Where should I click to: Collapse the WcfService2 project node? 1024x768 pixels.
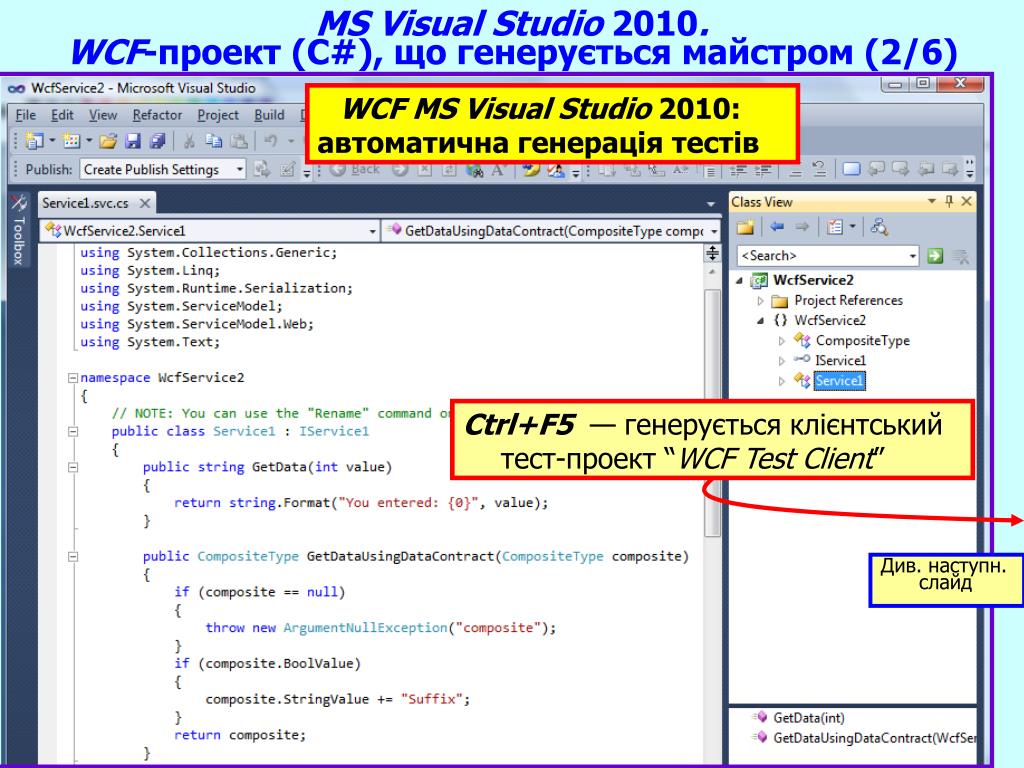click(x=739, y=281)
